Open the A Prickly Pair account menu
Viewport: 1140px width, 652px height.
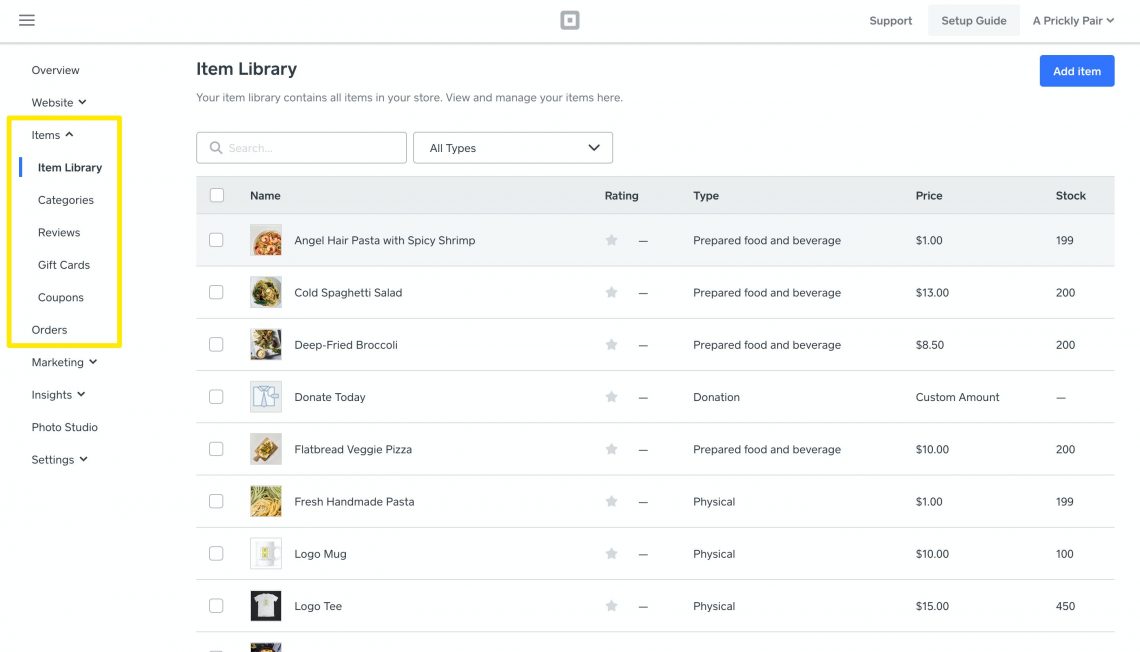(1072, 20)
